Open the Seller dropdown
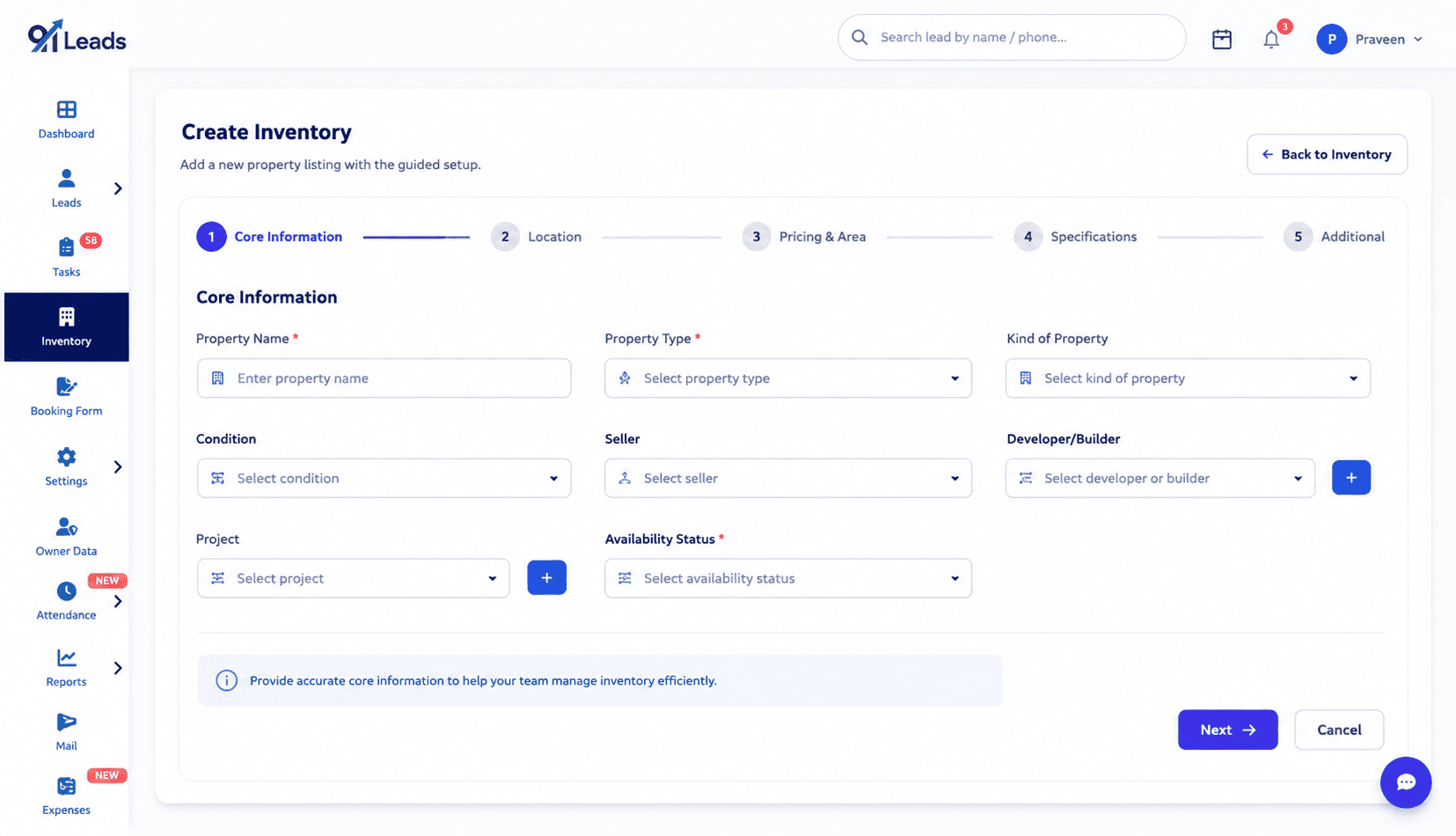The width and height of the screenshot is (1456, 836). [x=788, y=478]
